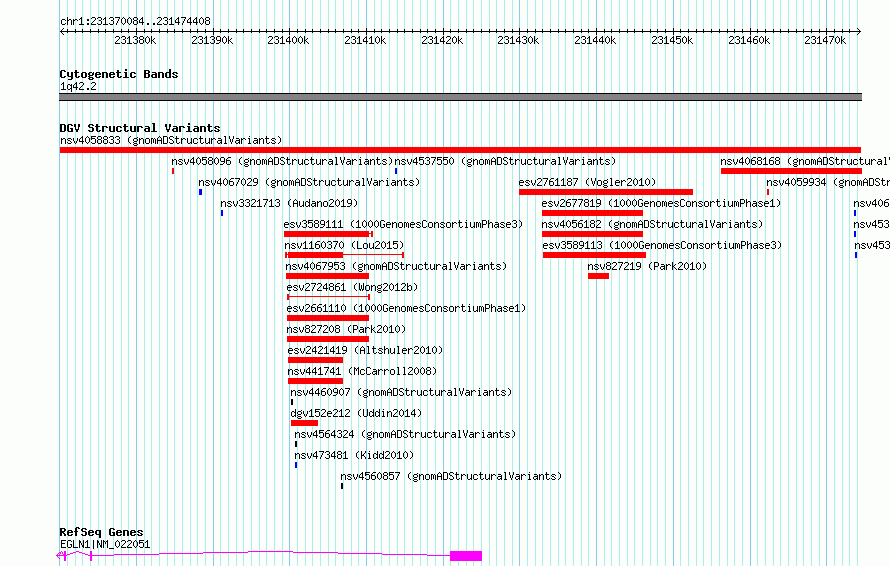Click the chr1:231370084..231474408 coordinates text

(136, 22)
